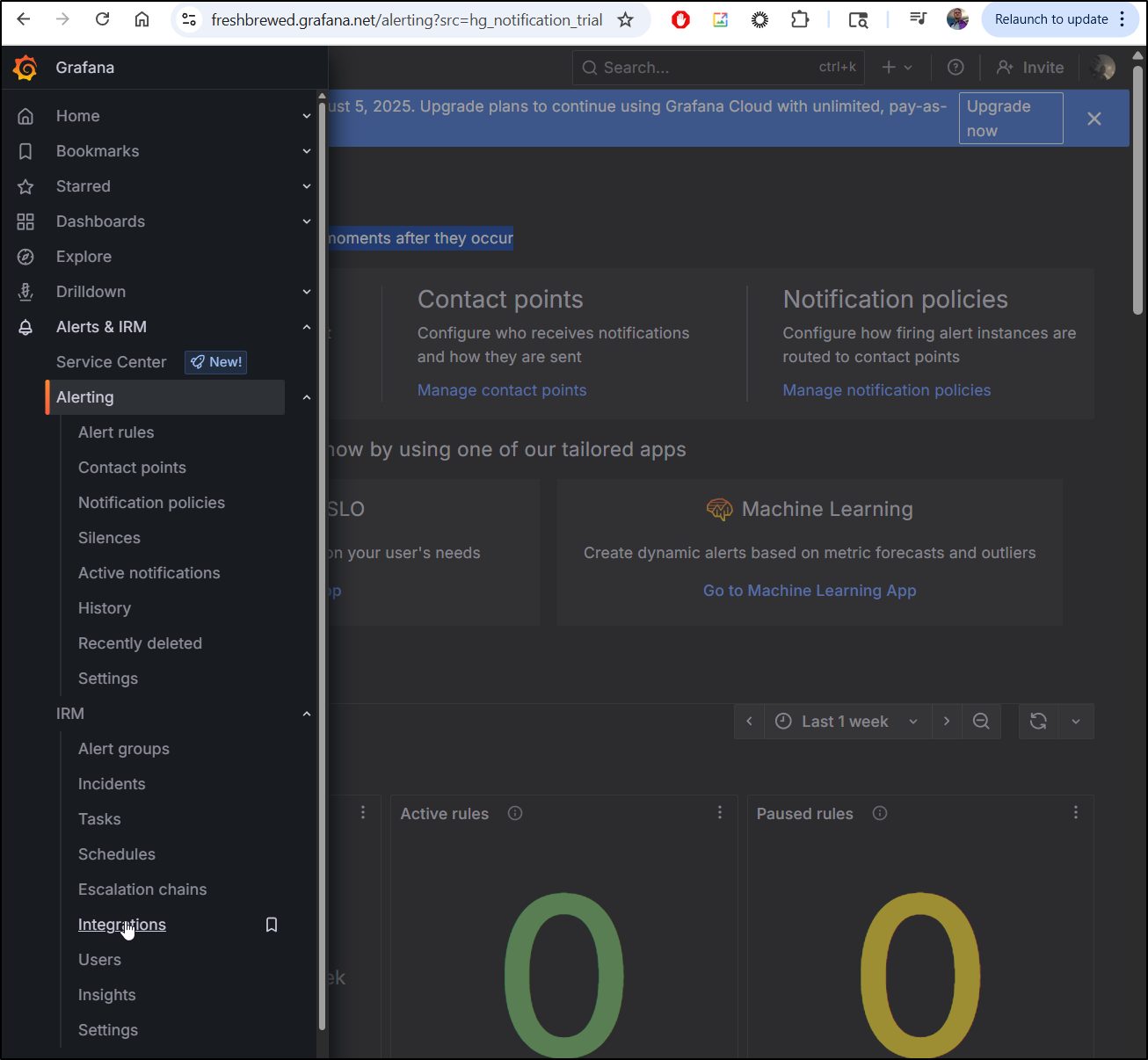Shift time range backward with left arrow

tap(749, 722)
